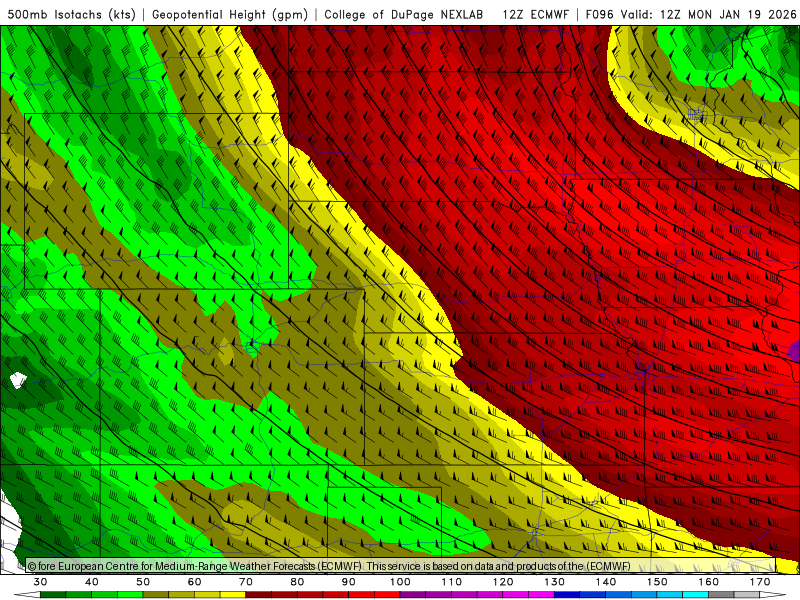
Task: Click the legend value "110"
Action: (452, 582)
